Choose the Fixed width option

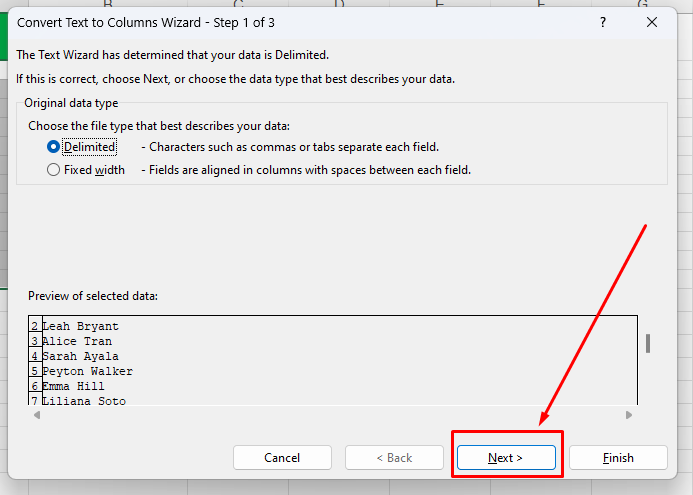click(53, 170)
